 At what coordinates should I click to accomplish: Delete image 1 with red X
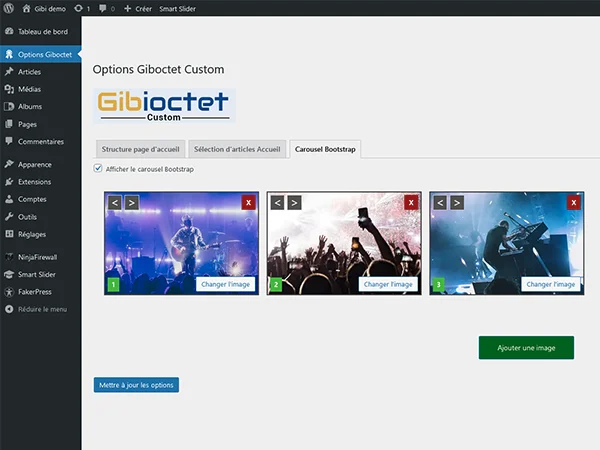click(x=249, y=202)
